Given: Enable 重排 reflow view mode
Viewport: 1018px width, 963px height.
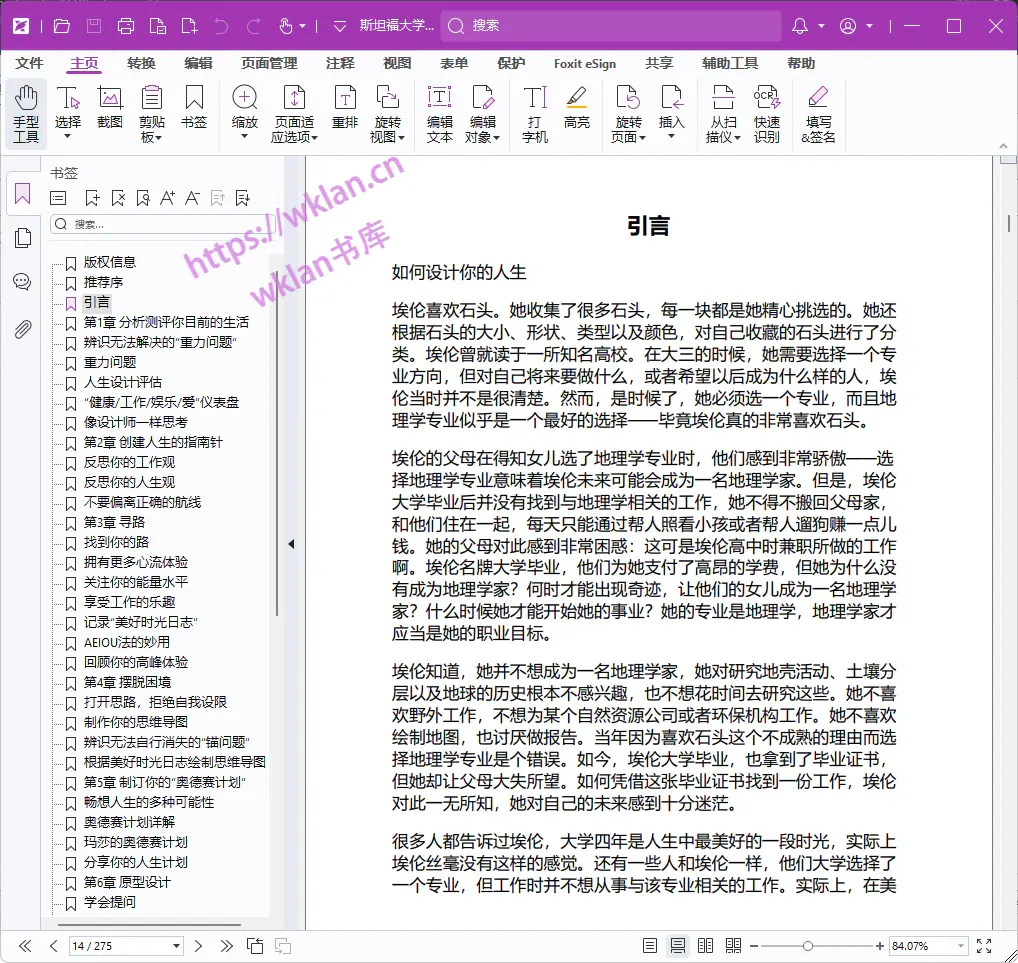Looking at the screenshot, I should 345,108.
